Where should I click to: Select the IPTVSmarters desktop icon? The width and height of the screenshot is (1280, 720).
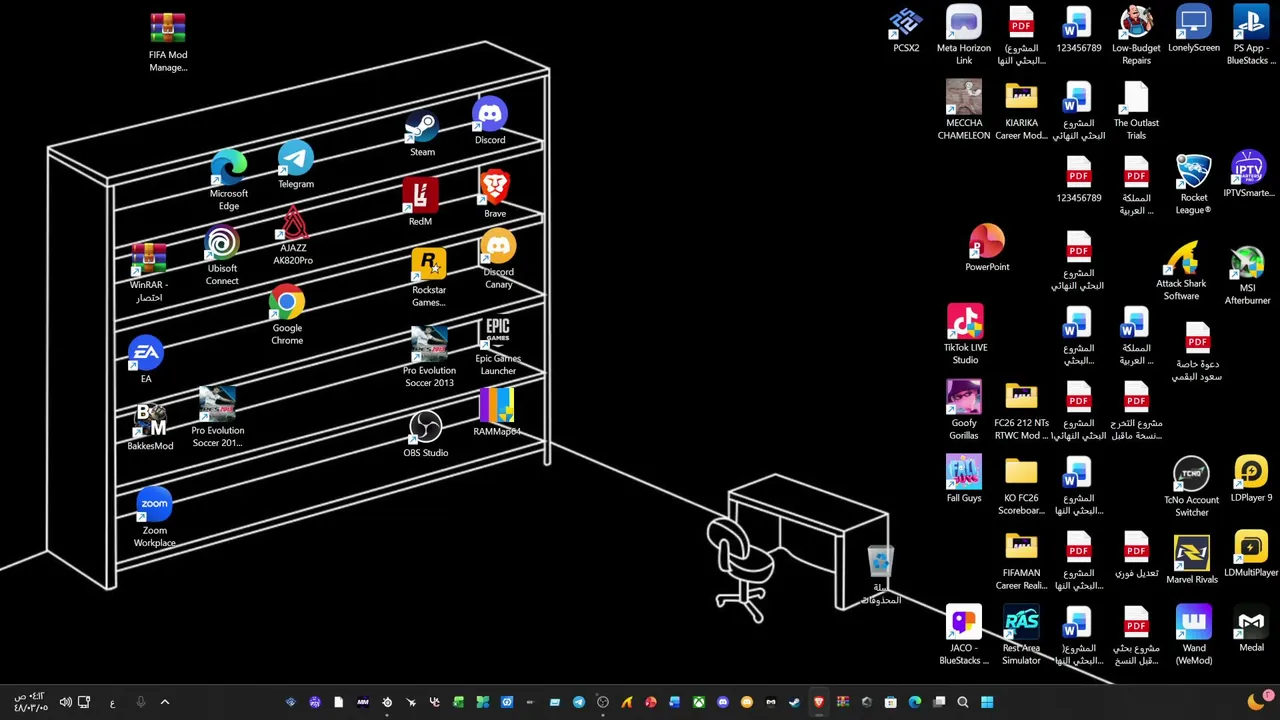coord(1248,174)
